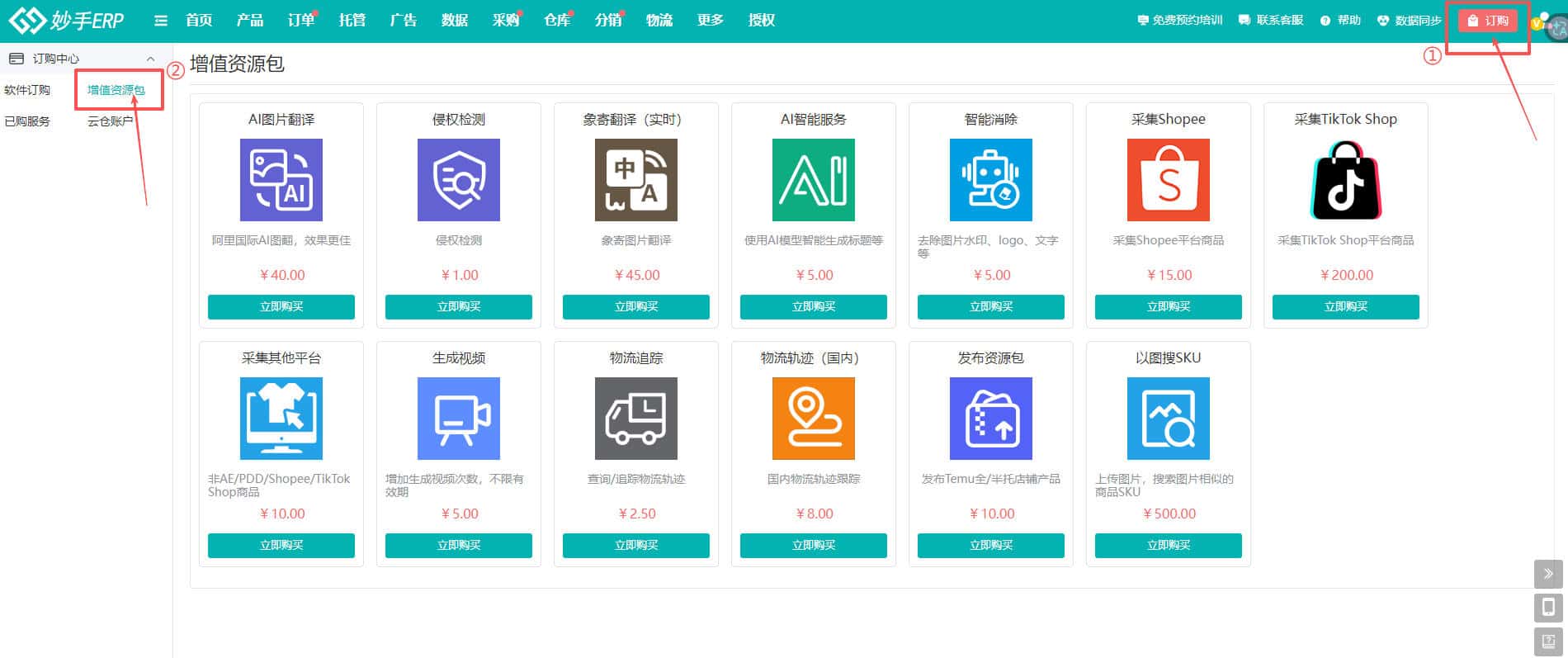The width and height of the screenshot is (1568, 658).
Task: Click 立即购买 under 采集其他平台
Action: (x=281, y=545)
